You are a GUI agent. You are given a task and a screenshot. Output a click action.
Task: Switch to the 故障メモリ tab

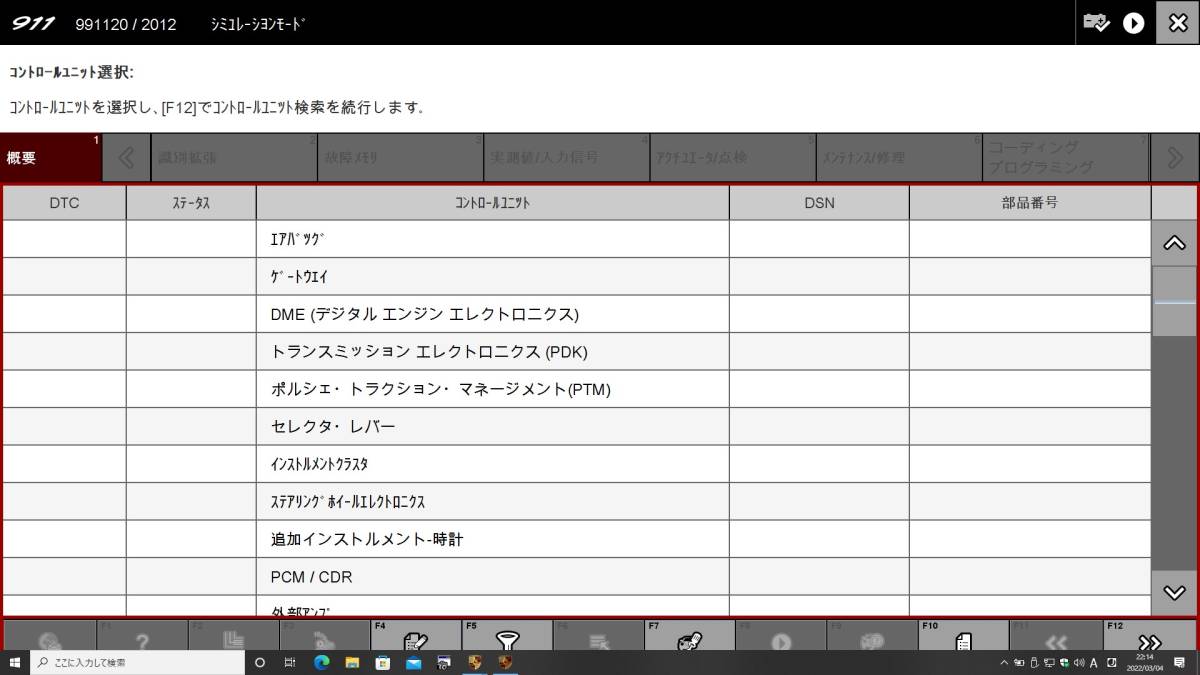[402, 158]
